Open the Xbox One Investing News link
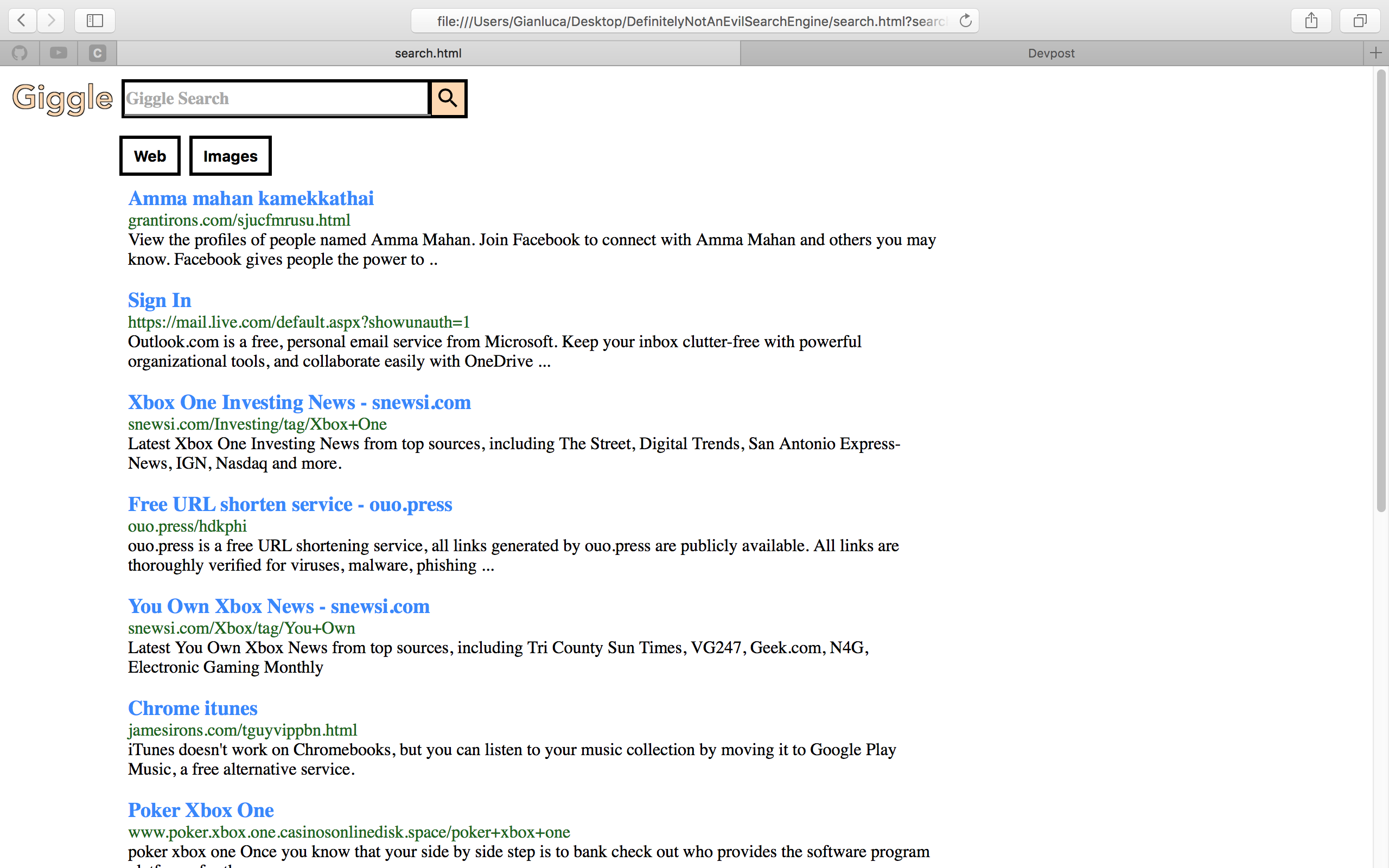1389x868 pixels. tap(299, 403)
